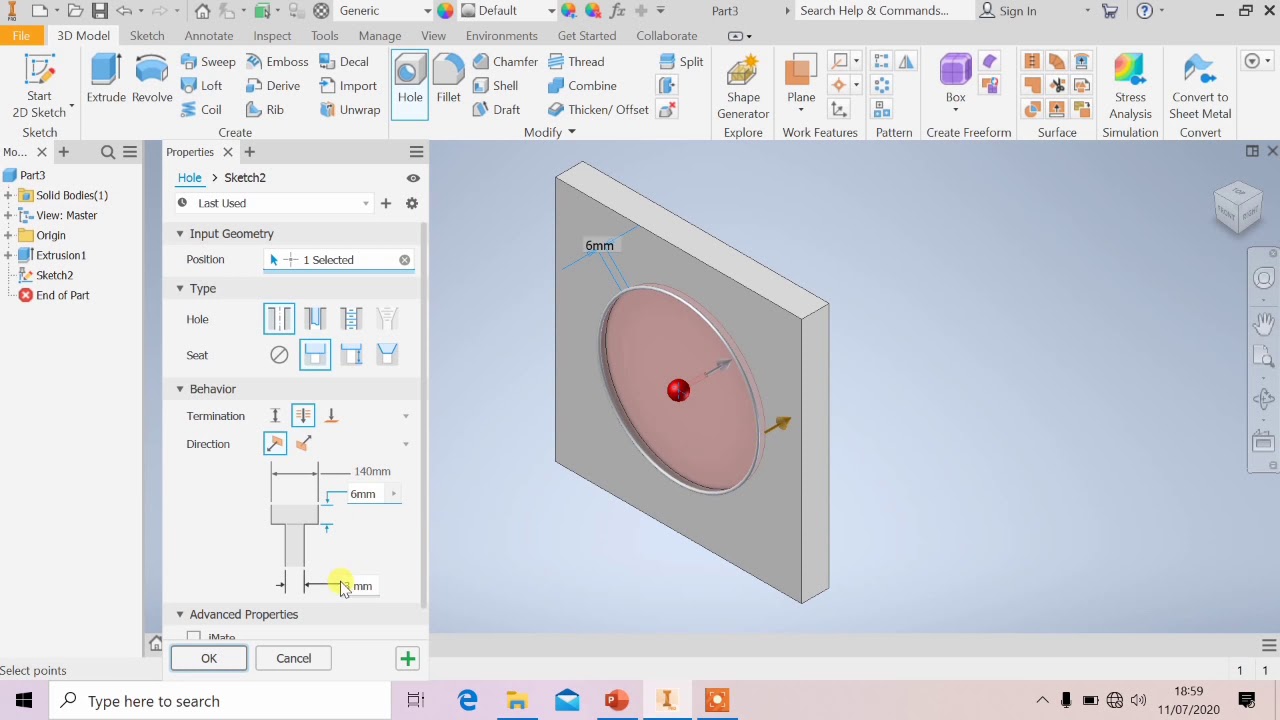
Task: Expand the Extrusion1 tree node
Action: [x=8, y=255]
